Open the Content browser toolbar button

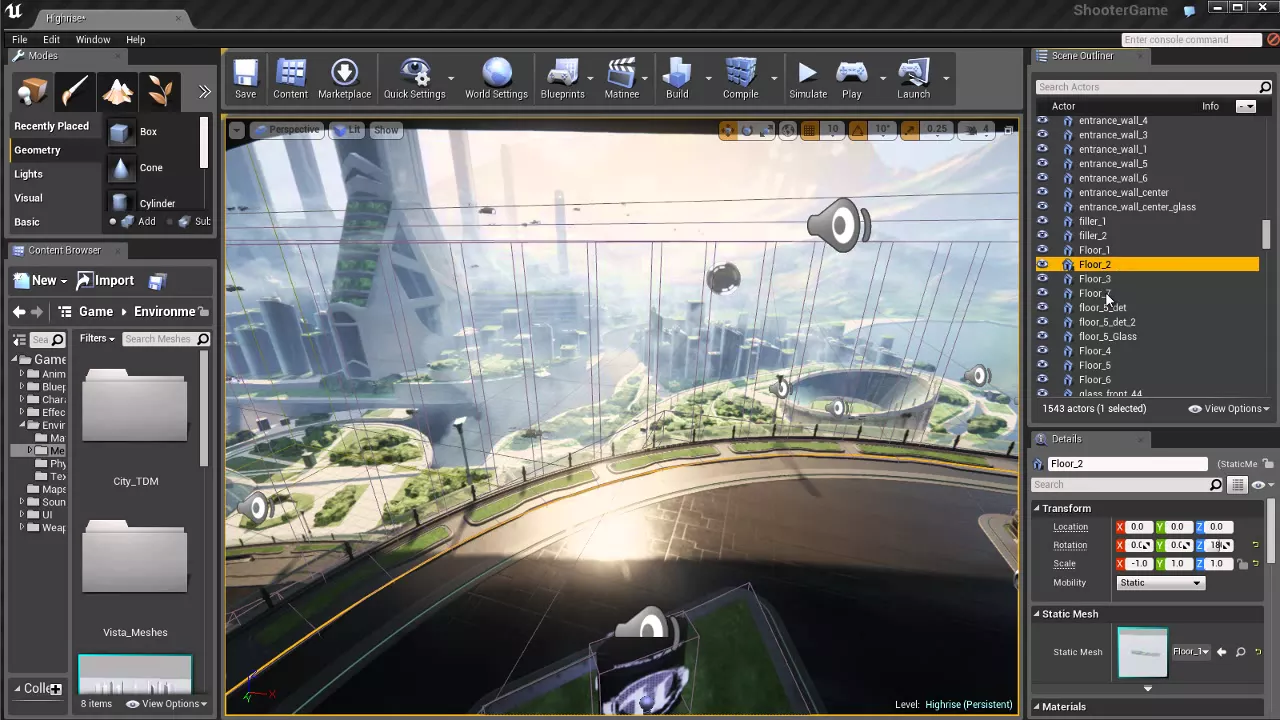pyautogui.click(x=290, y=78)
